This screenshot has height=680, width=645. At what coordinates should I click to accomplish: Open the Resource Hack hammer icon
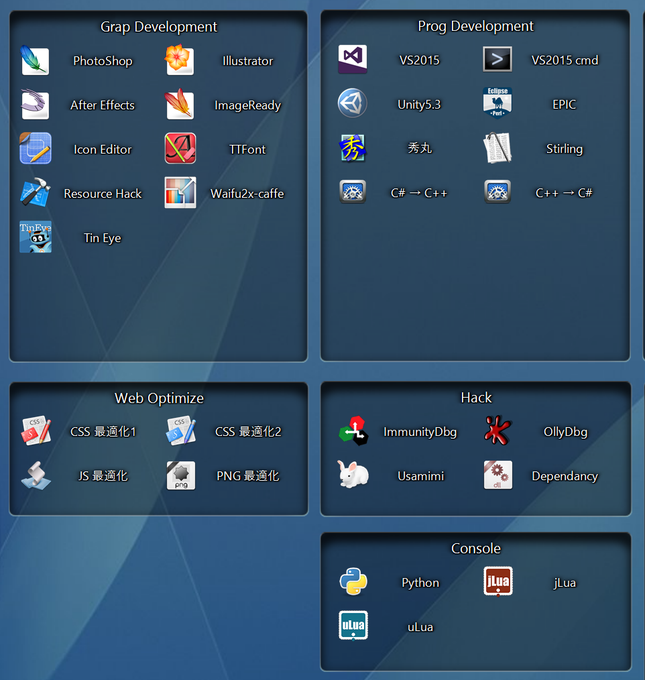[35, 192]
